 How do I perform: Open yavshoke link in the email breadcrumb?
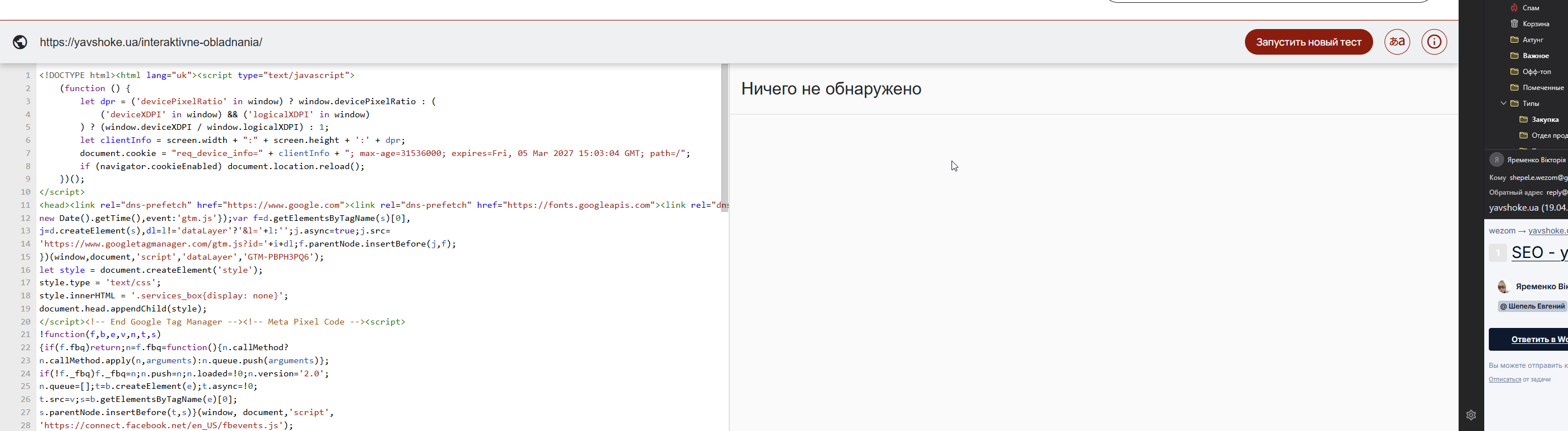(1548, 231)
